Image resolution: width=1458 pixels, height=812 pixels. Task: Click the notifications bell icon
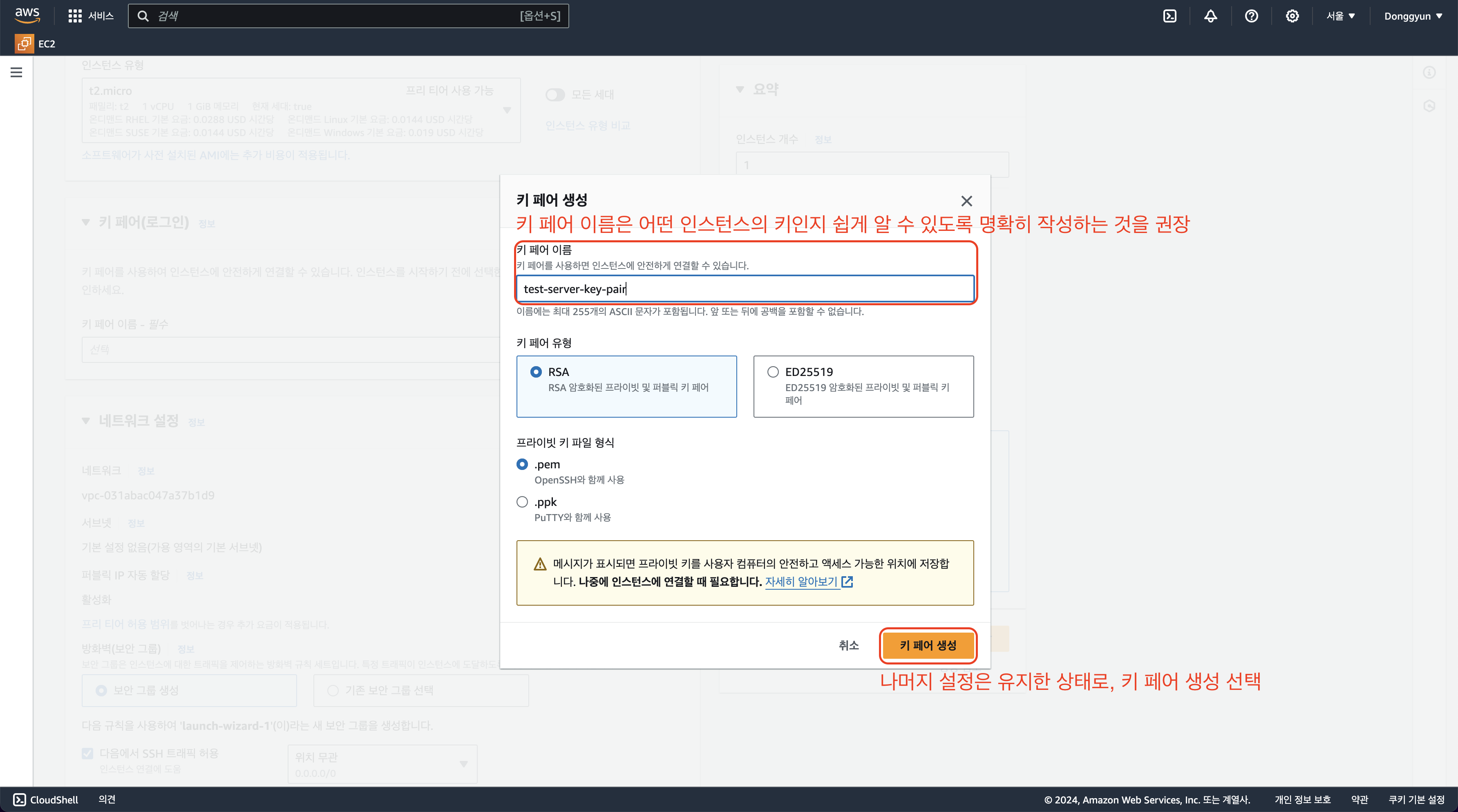(1210, 16)
